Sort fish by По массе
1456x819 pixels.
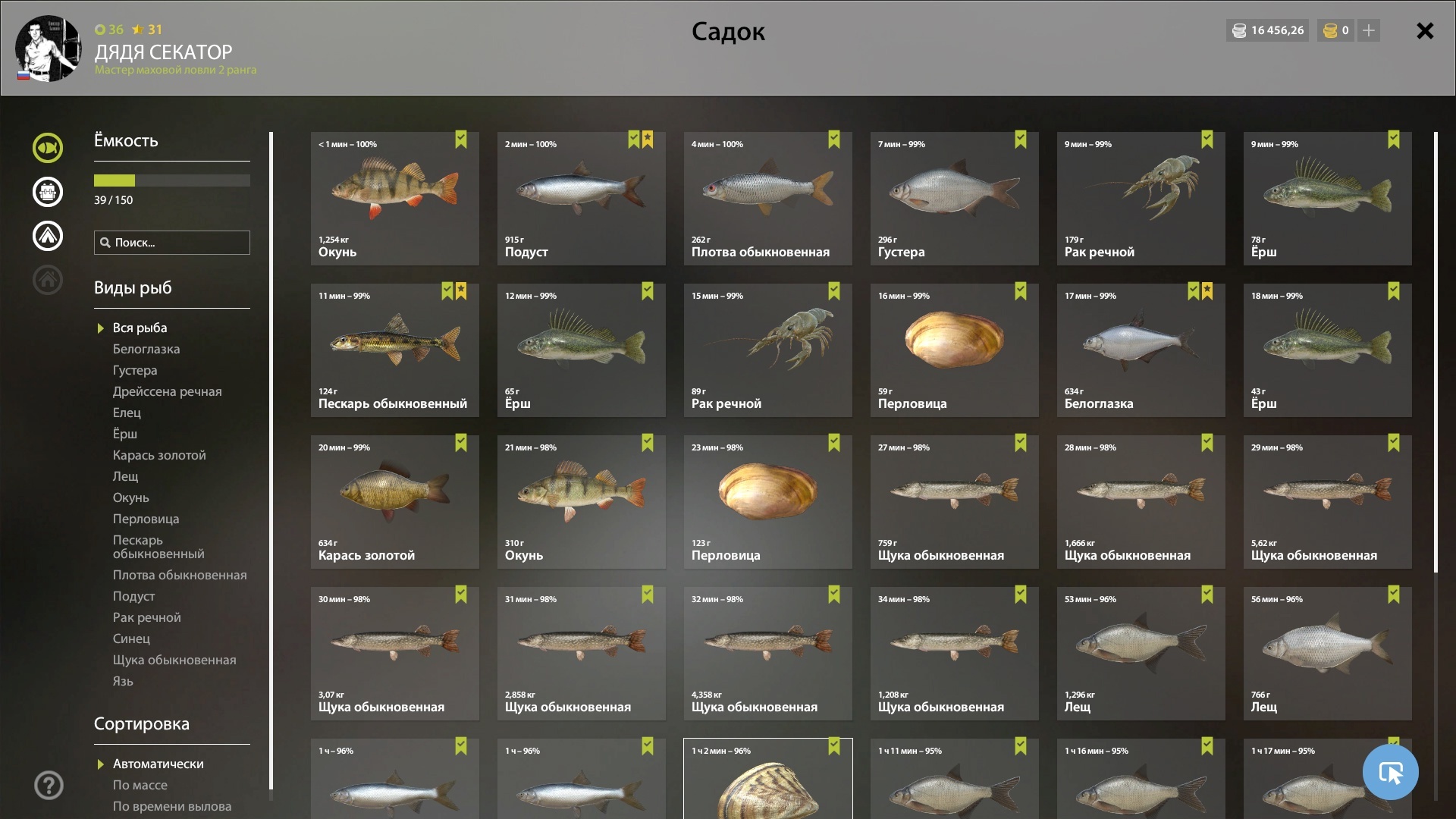(140, 785)
